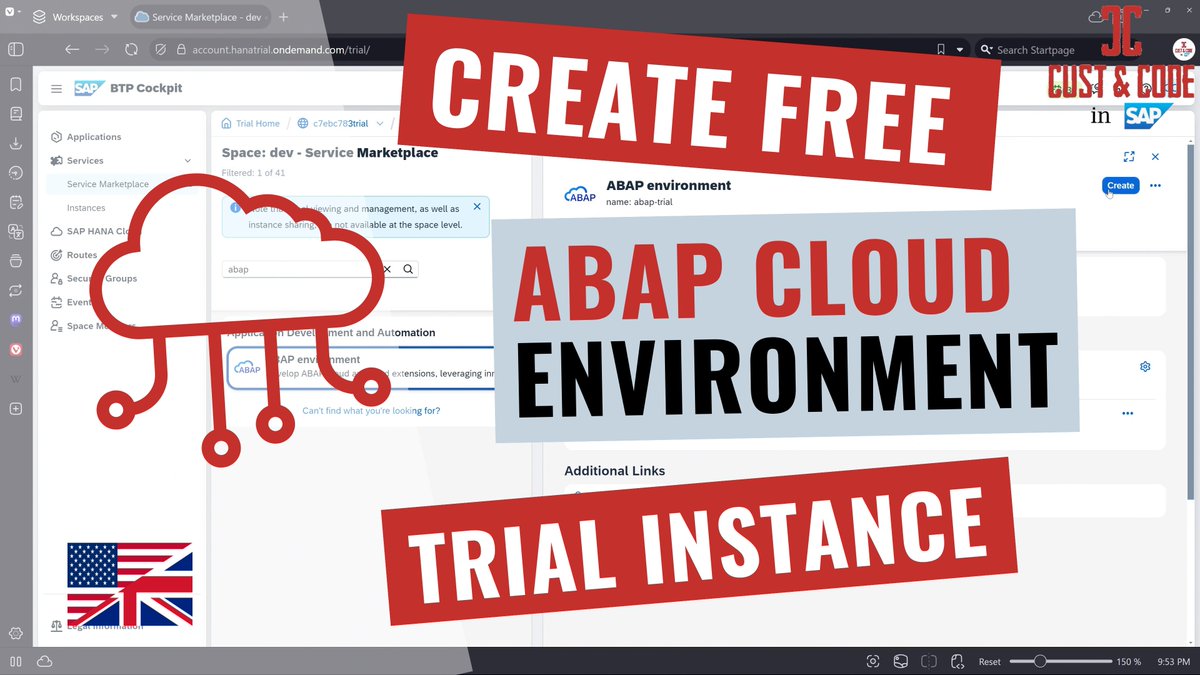Close the ABAP environment details panel
The width and height of the screenshot is (1200, 675).
[x=1155, y=157]
